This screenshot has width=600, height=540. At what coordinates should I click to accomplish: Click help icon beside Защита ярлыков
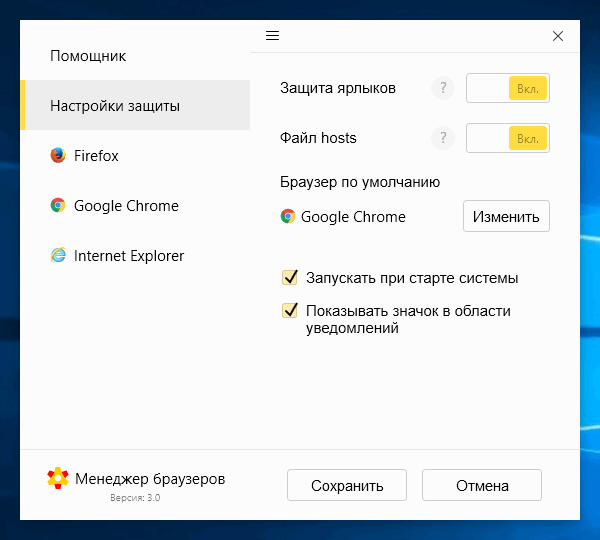pyautogui.click(x=442, y=88)
